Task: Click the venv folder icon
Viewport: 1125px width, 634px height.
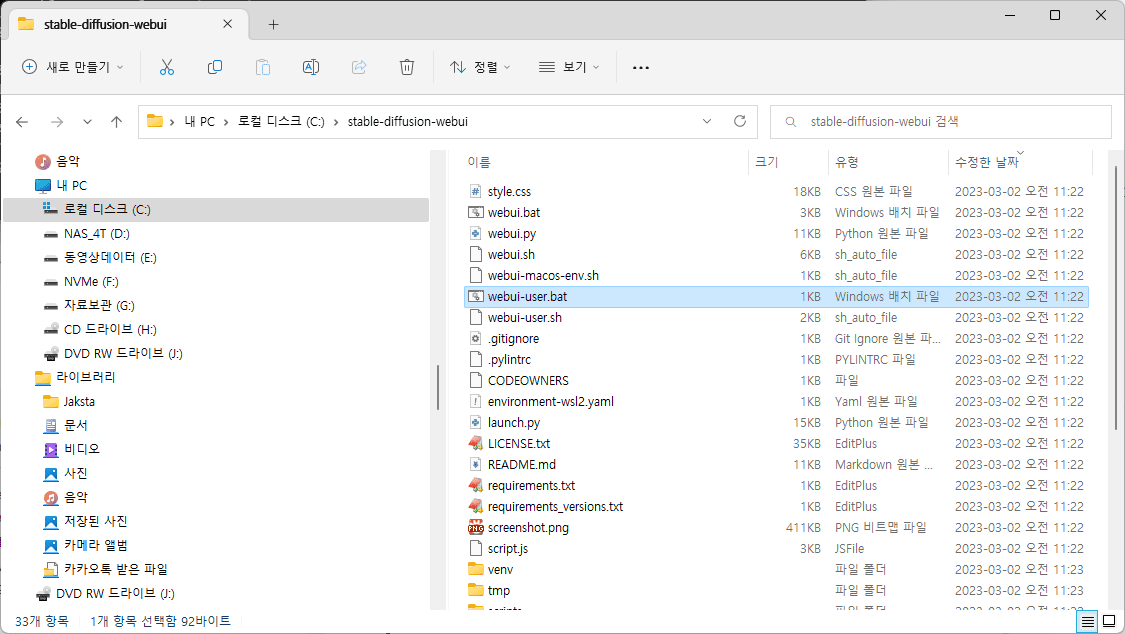Action: click(475, 569)
